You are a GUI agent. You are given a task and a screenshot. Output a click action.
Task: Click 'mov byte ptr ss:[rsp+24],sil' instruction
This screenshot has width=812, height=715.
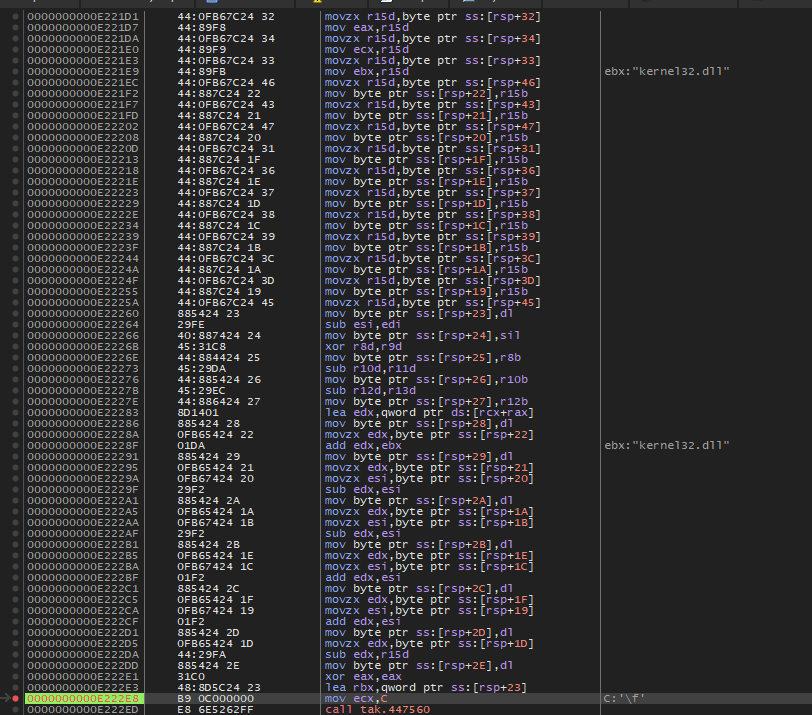[422, 335]
